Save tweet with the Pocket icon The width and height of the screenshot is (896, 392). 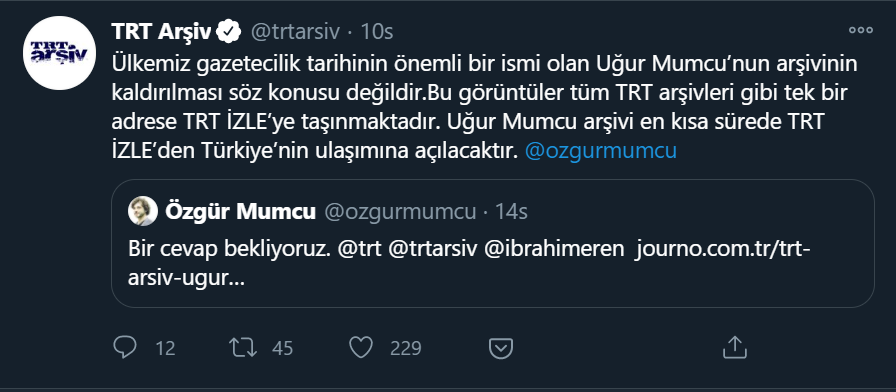(501, 348)
